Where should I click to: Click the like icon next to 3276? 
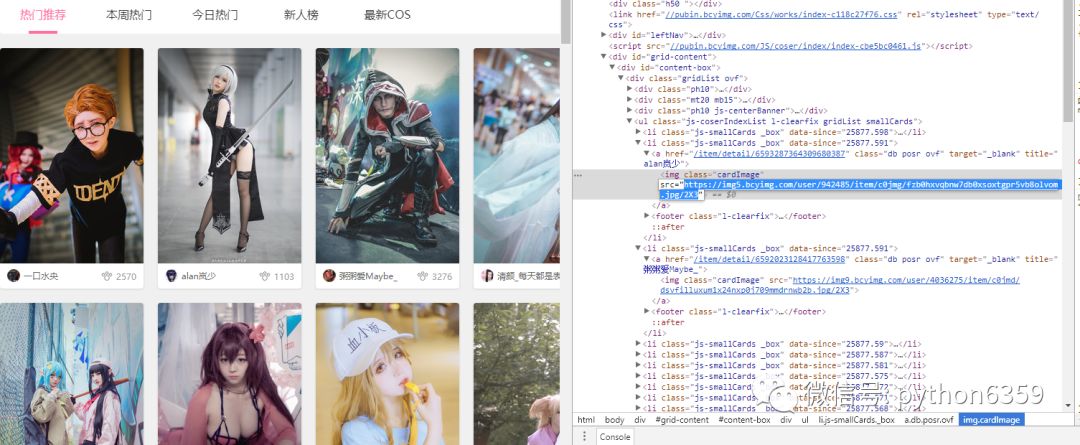422,276
